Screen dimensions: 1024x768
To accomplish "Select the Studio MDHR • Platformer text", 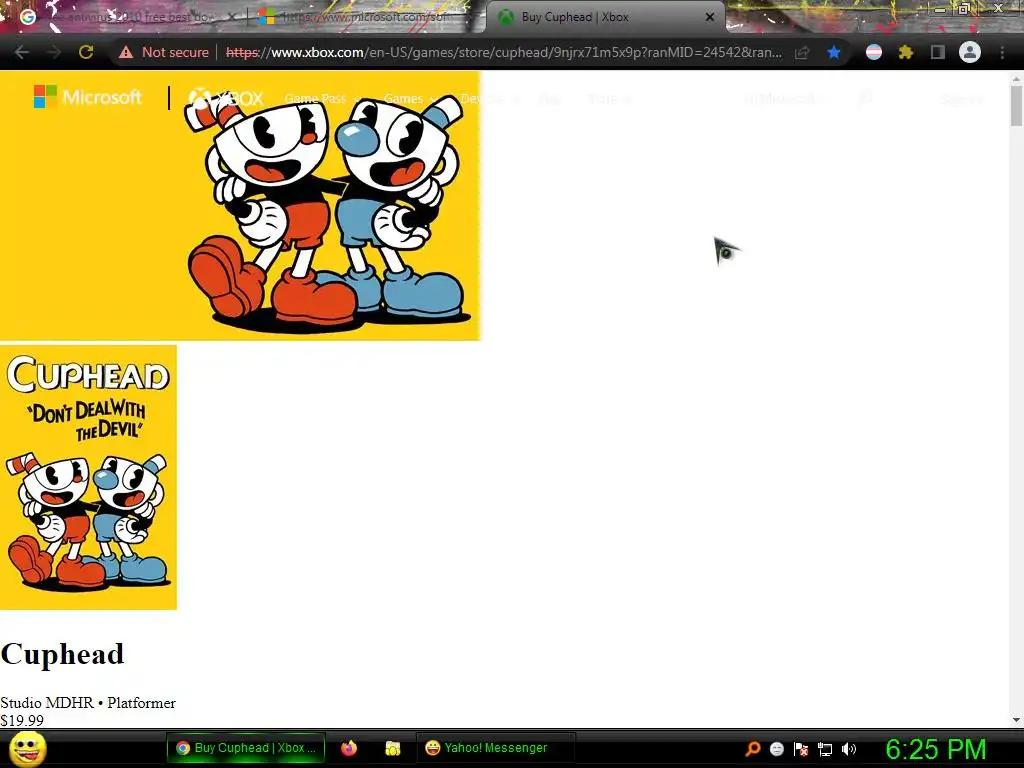I will click(x=88, y=703).
